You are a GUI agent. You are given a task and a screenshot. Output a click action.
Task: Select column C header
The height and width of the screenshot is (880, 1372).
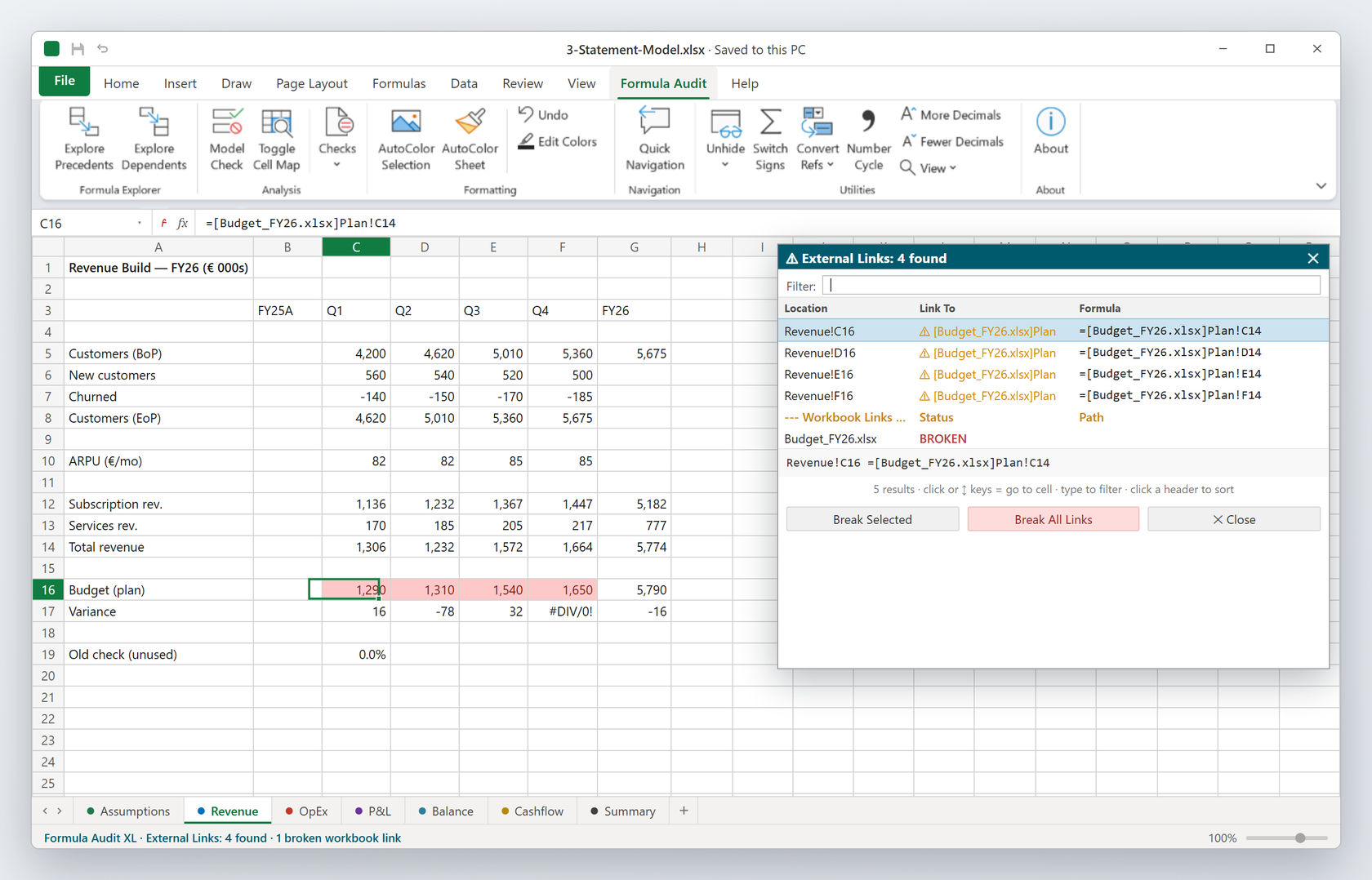356,247
